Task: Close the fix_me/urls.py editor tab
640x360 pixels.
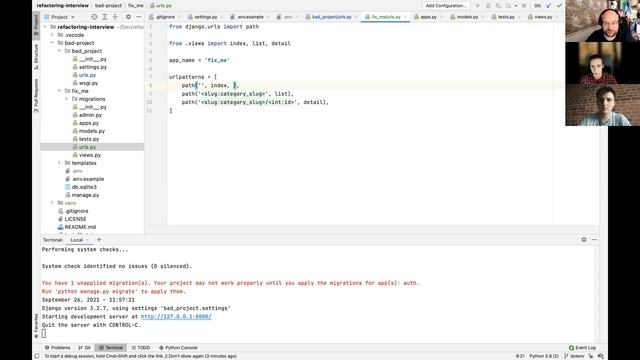Action: click(x=405, y=17)
